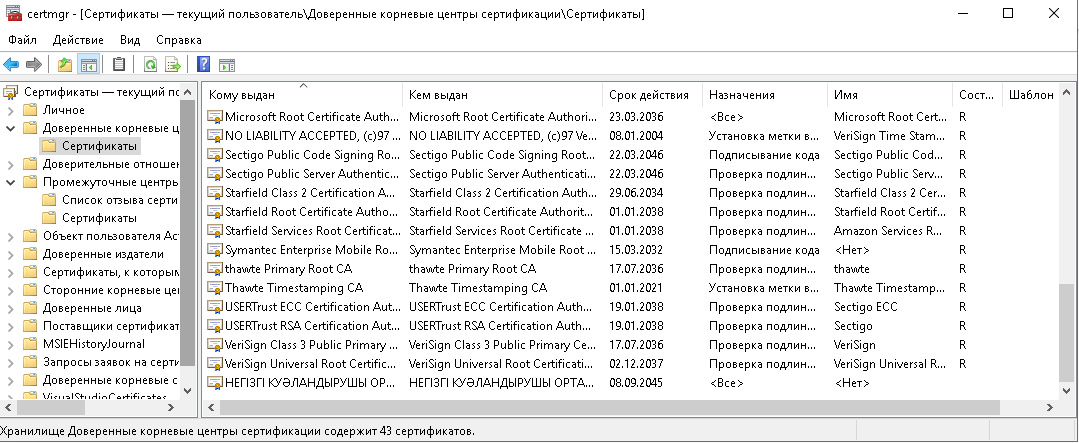Toggle the Show/Hide action pane icon
Viewport: 1079px width, 443px height.
(x=227, y=65)
